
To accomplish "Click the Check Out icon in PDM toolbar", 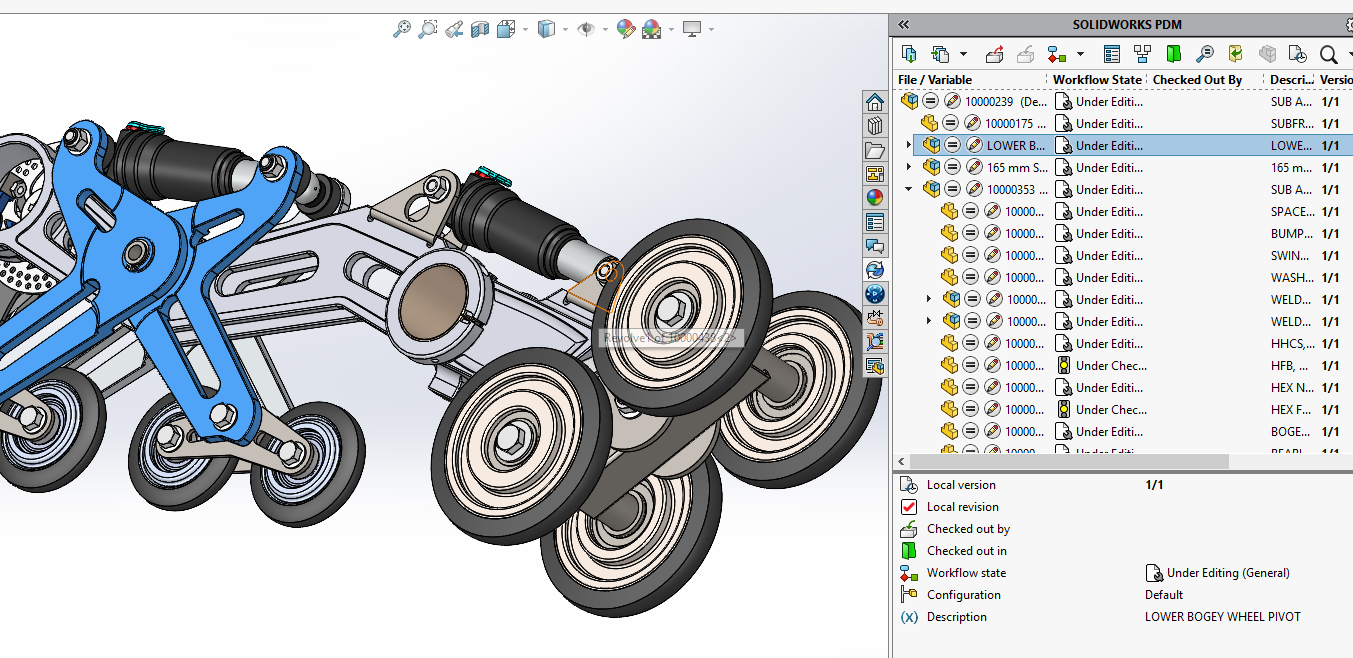I will [995, 53].
